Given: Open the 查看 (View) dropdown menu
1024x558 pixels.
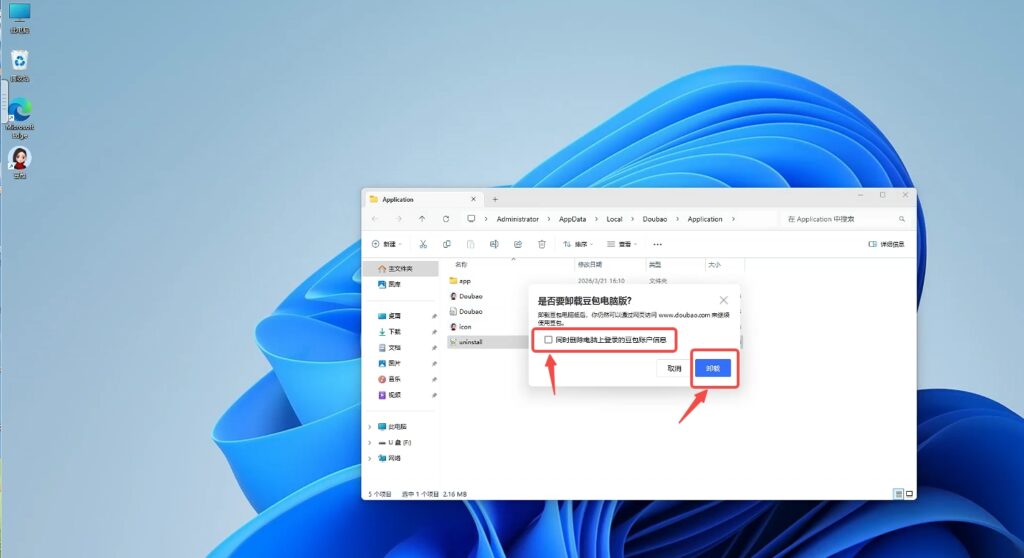Looking at the screenshot, I should tap(622, 244).
